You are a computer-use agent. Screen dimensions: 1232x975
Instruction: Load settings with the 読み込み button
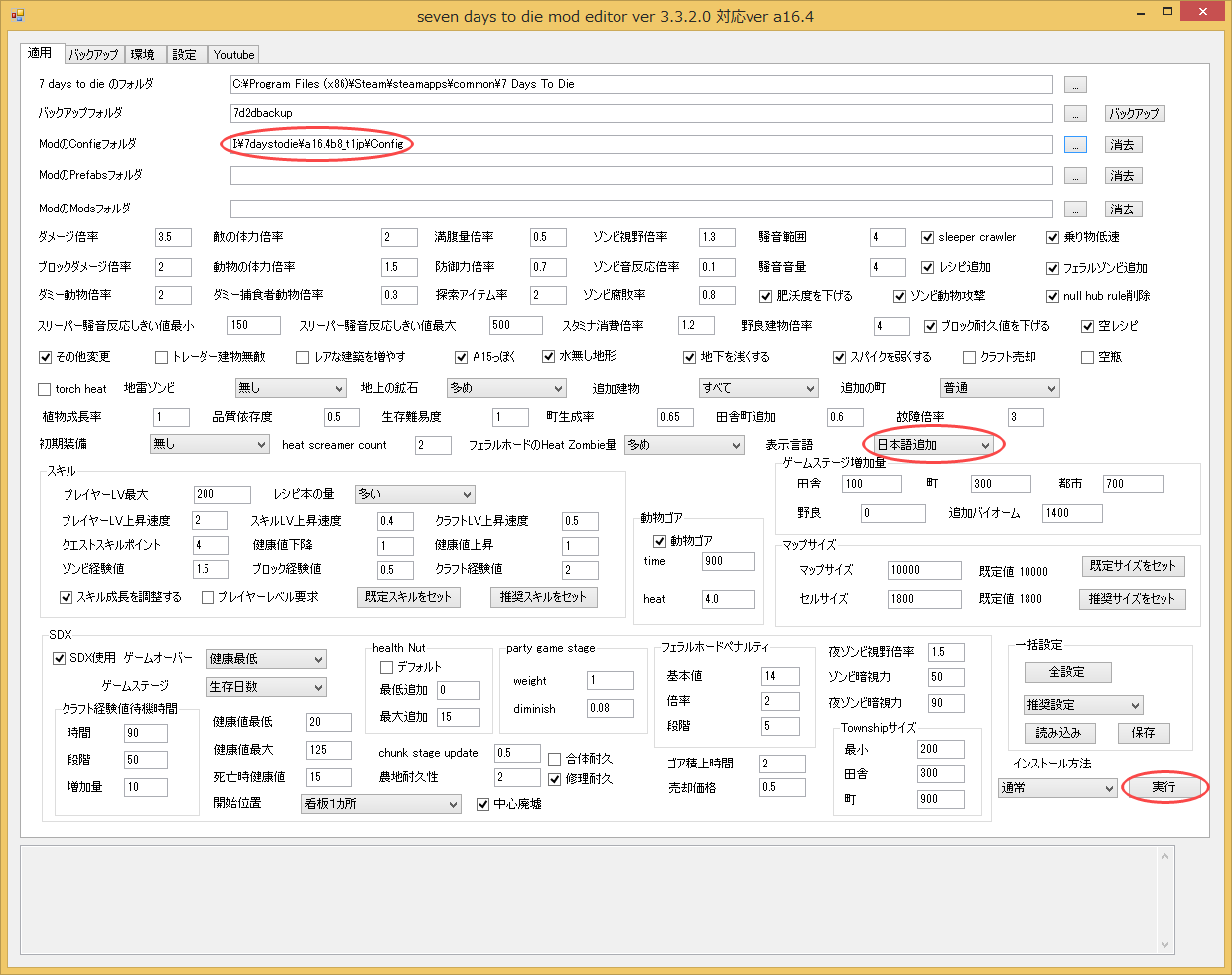1059,733
